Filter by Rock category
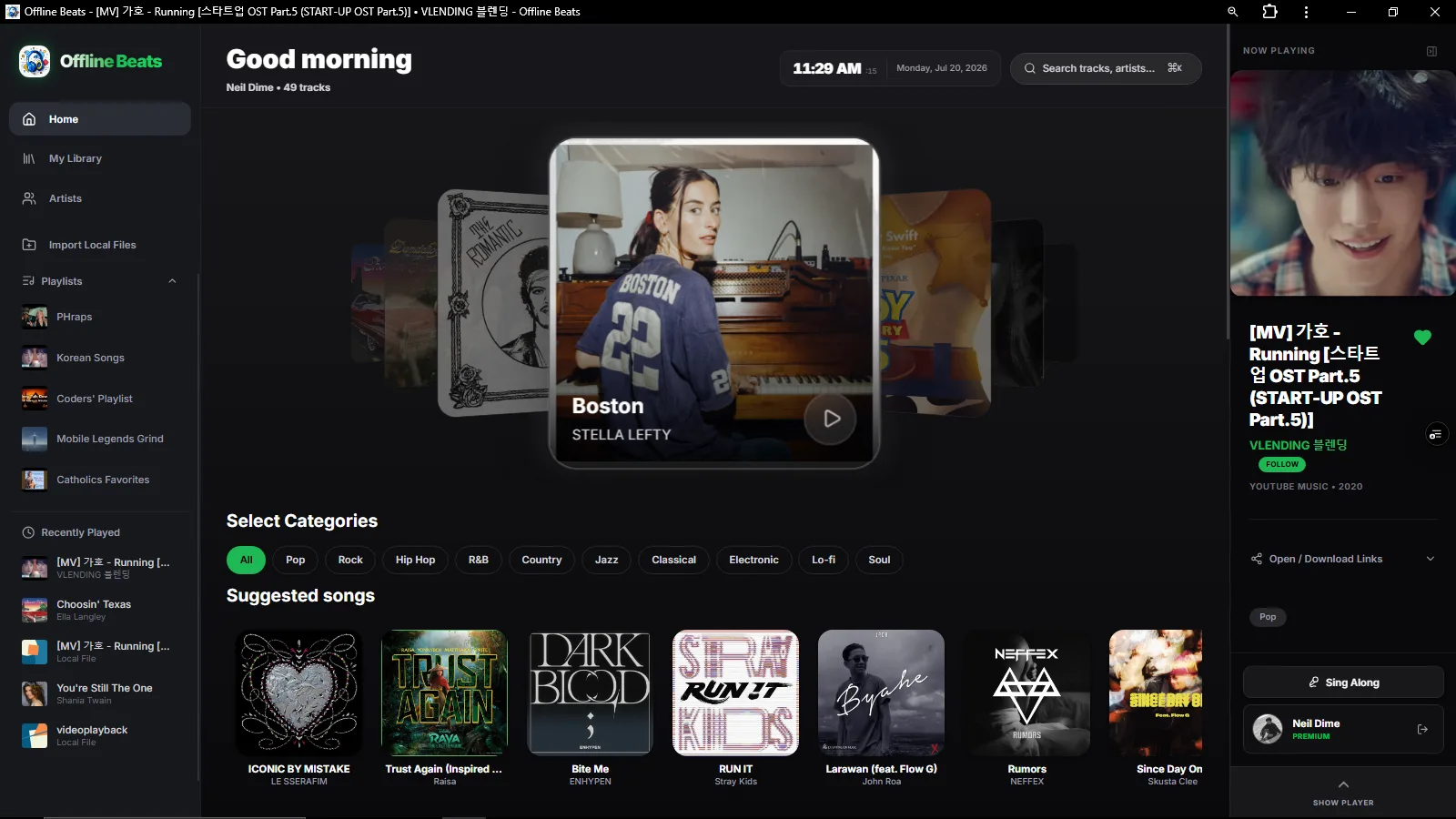 click(x=350, y=560)
